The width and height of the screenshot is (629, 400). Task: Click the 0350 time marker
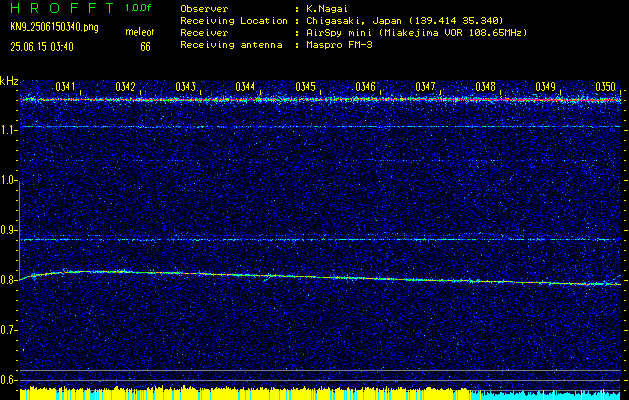pyautogui.click(x=605, y=87)
